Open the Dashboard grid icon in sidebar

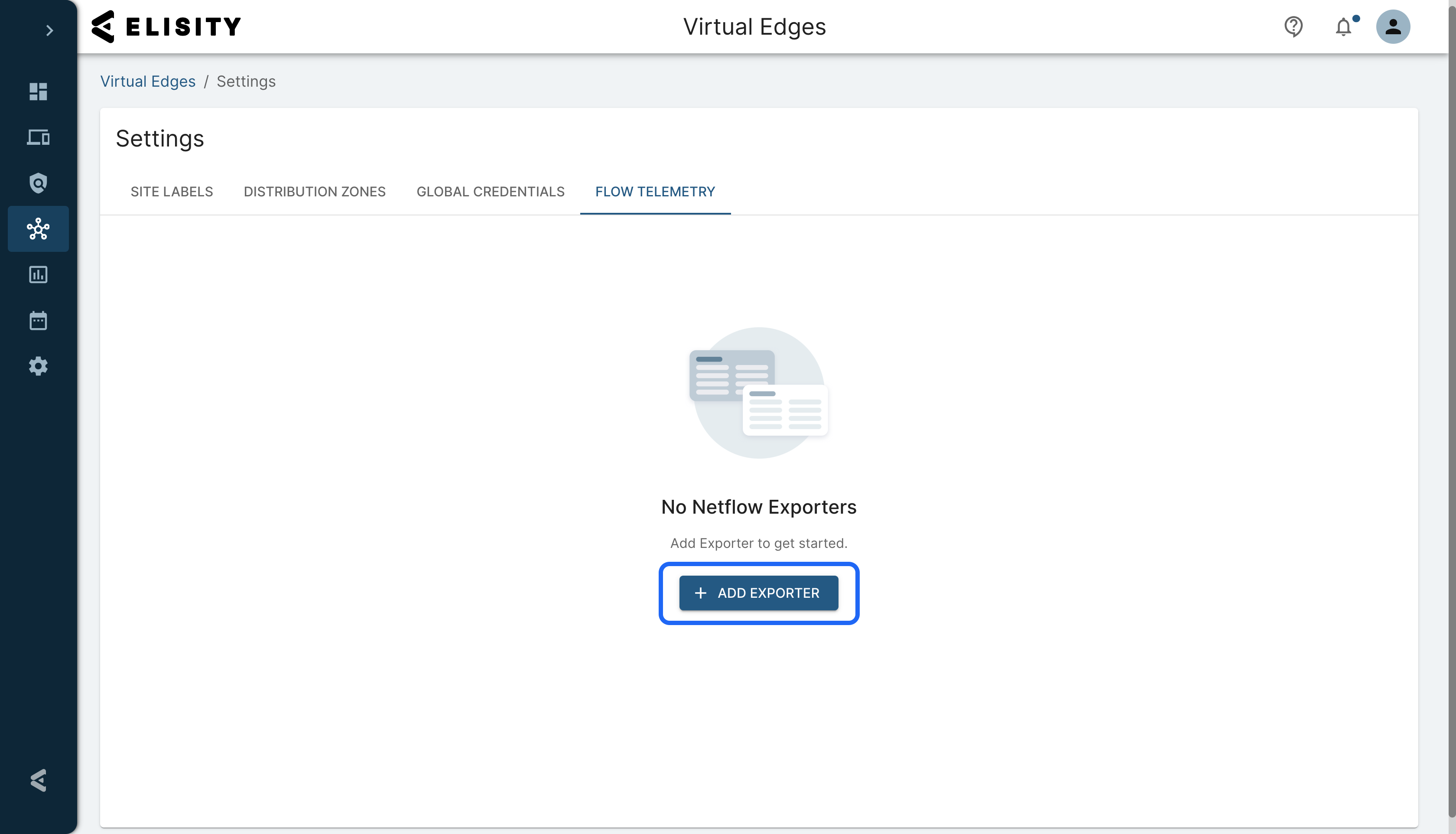tap(39, 91)
